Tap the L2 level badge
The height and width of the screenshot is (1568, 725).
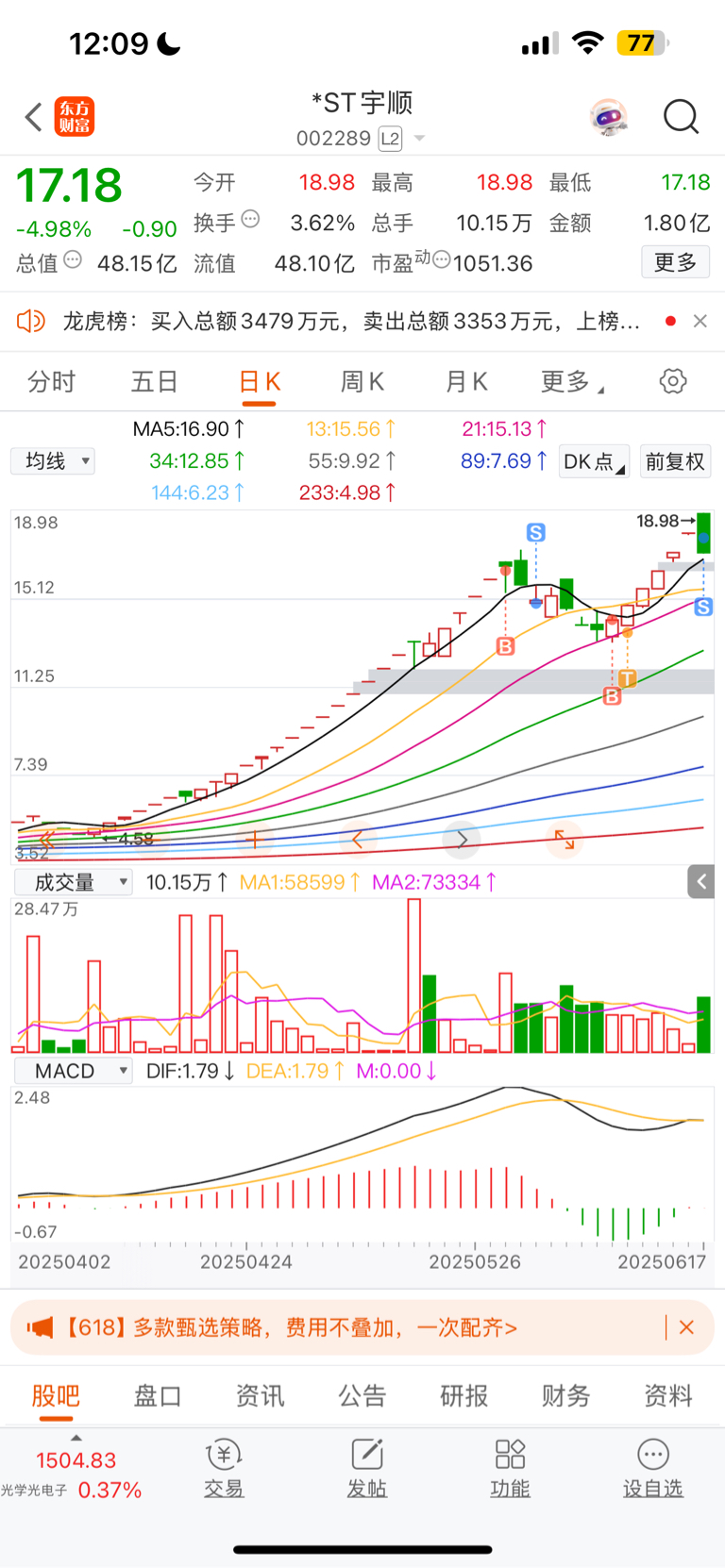click(390, 139)
